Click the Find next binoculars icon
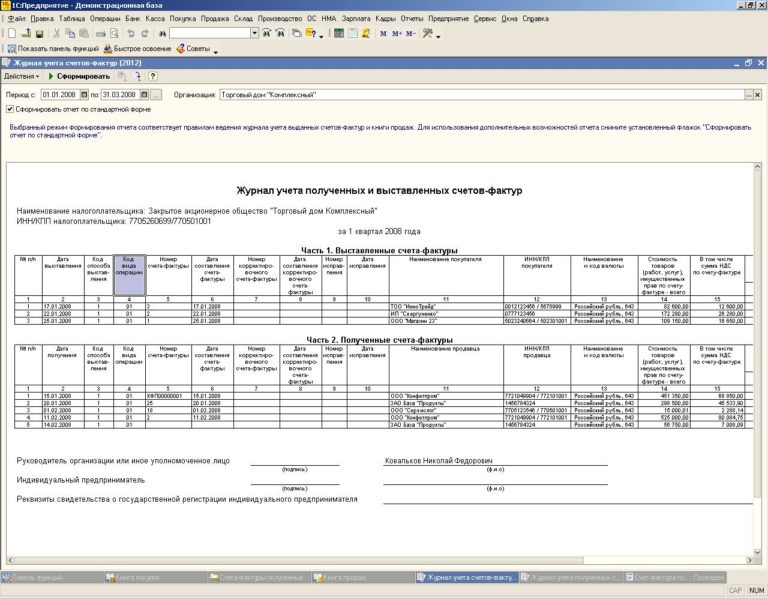 (266, 33)
